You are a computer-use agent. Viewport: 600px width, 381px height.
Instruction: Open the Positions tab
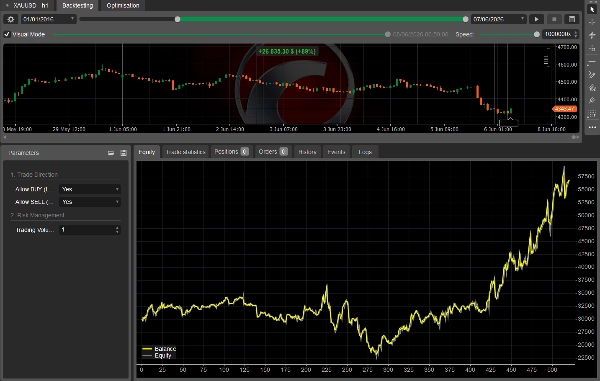tap(232, 152)
